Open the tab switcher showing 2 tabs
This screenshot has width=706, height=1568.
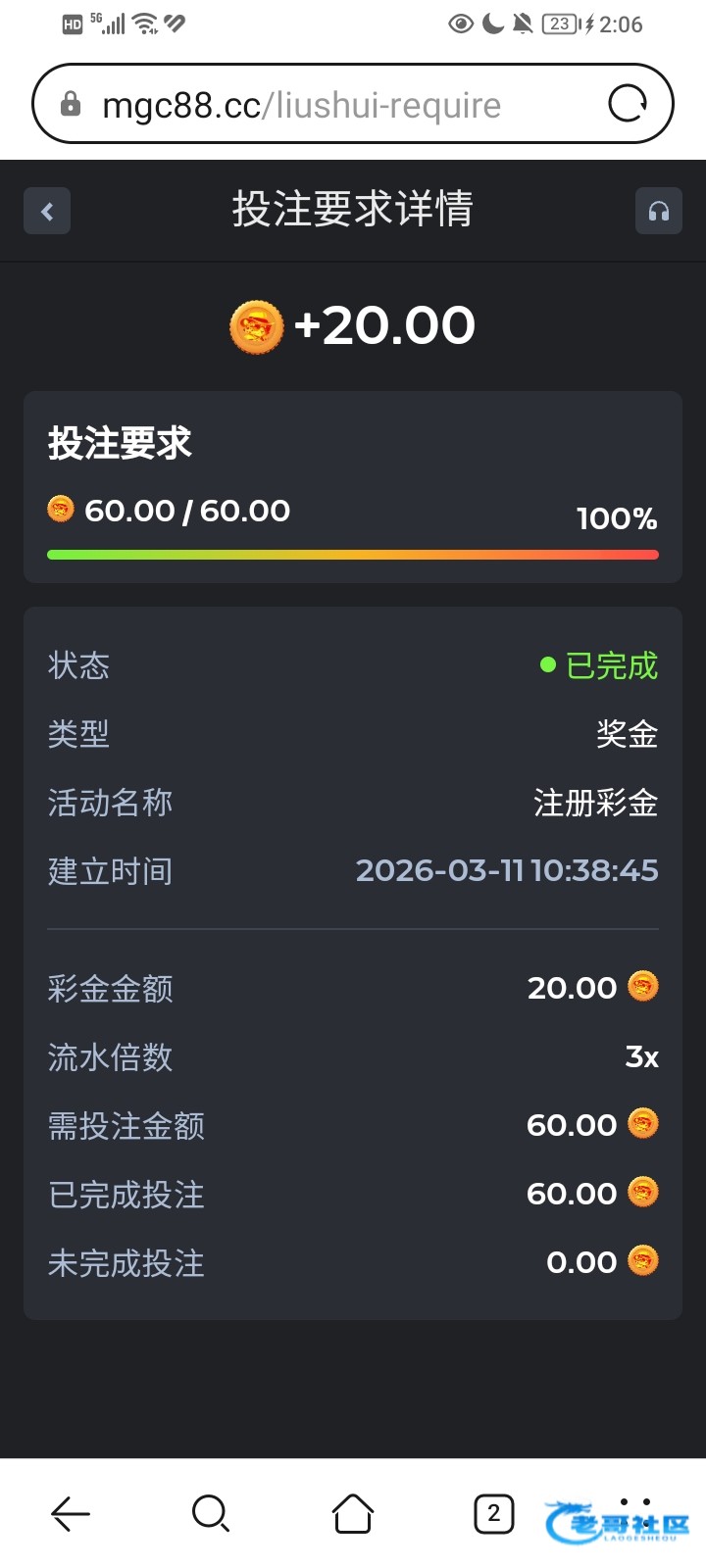(x=493, y=1514)
